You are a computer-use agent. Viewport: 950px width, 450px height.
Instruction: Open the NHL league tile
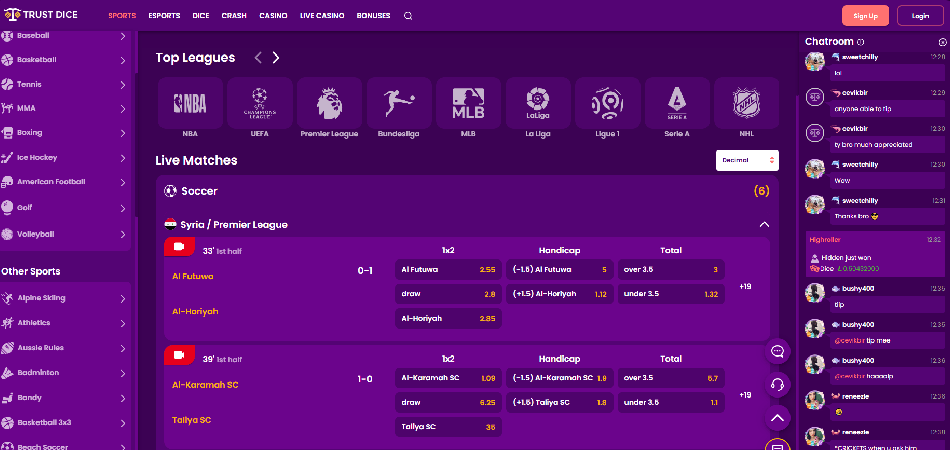click(745, 108)
